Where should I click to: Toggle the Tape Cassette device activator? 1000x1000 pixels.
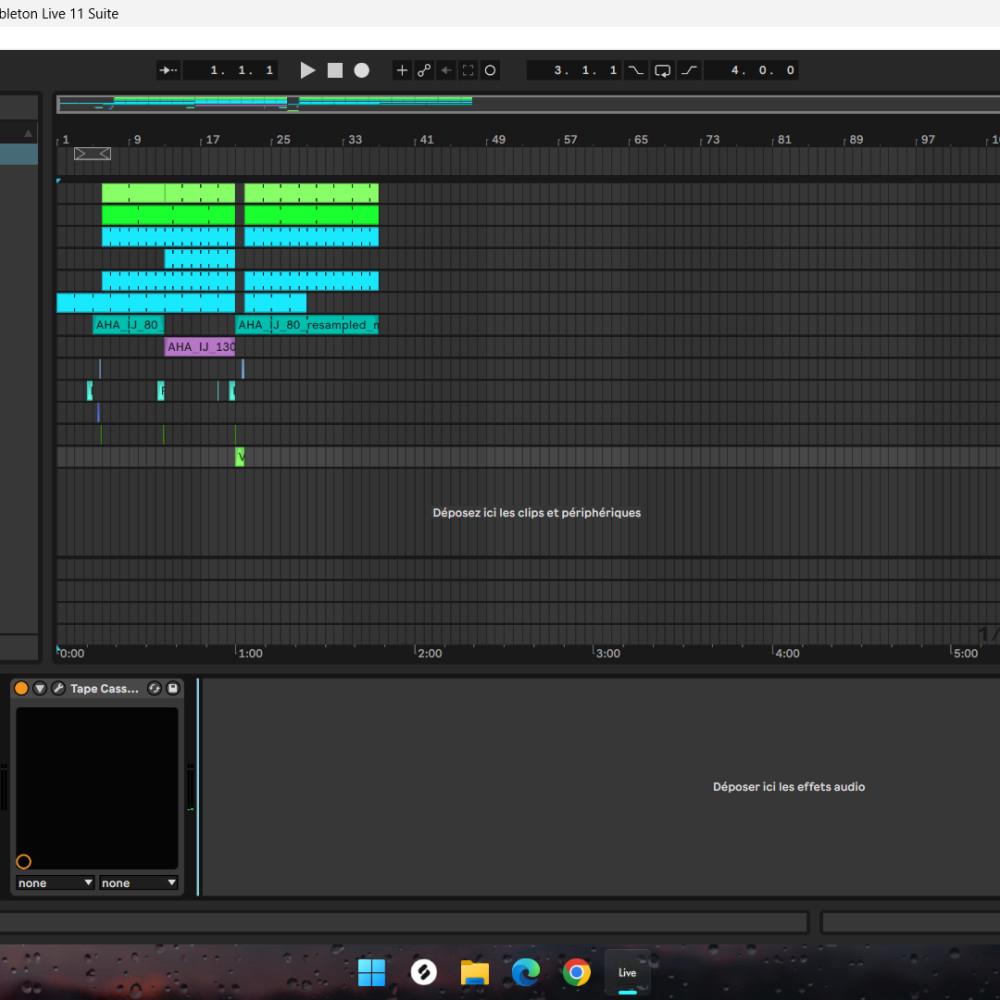[22, 688]
